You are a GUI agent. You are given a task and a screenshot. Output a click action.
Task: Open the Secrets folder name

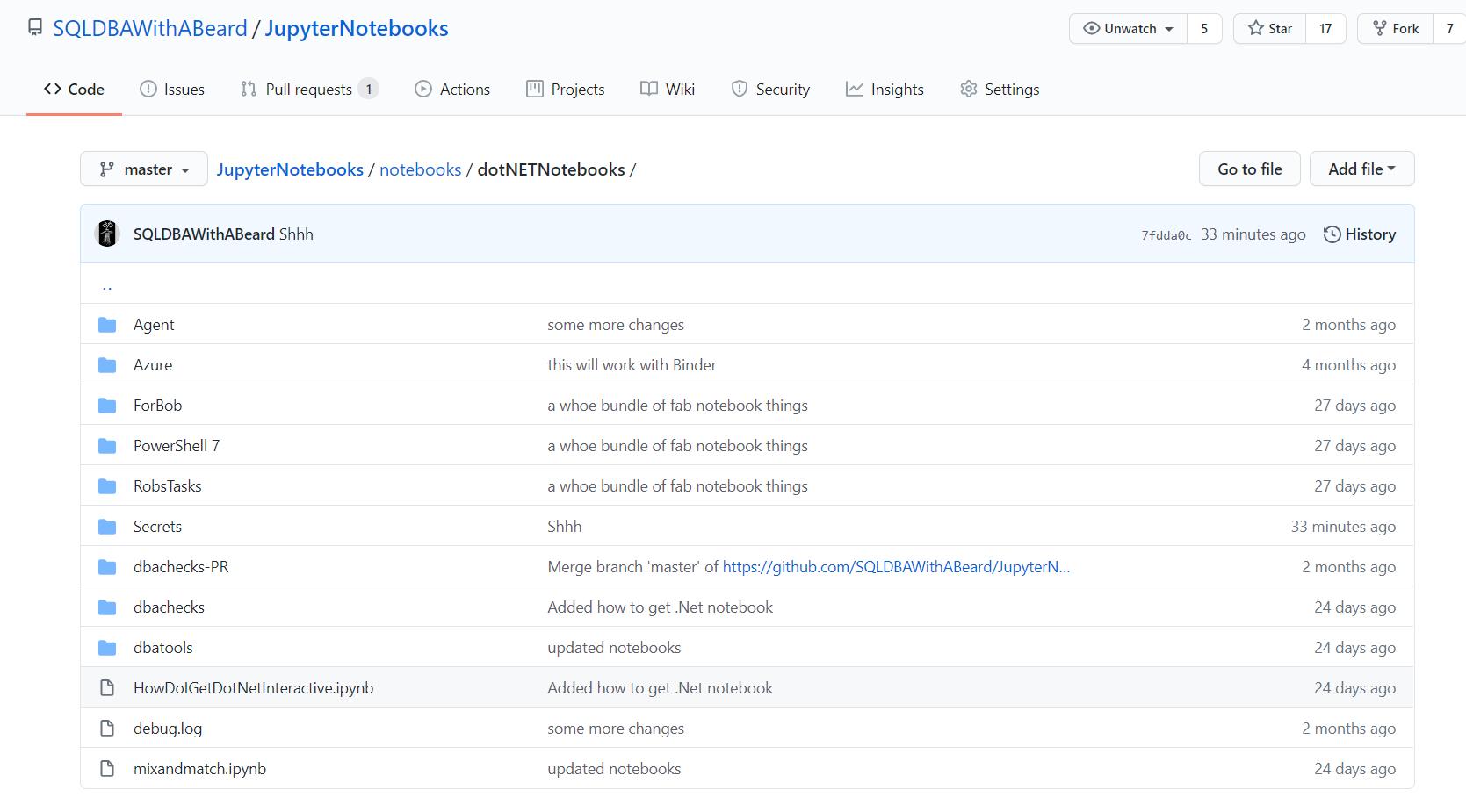(x=158, y=527)
